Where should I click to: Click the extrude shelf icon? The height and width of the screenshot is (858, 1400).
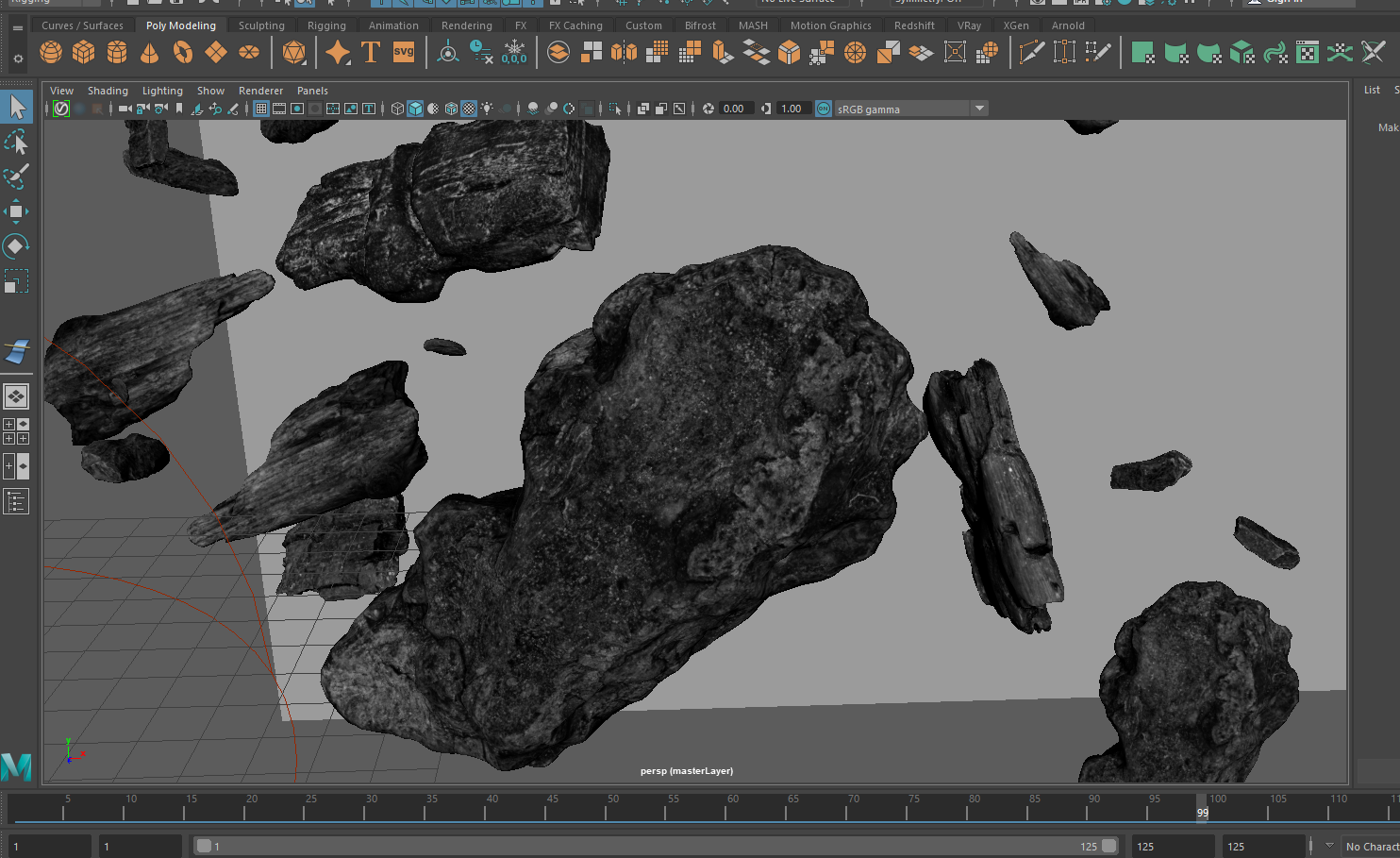724,53
